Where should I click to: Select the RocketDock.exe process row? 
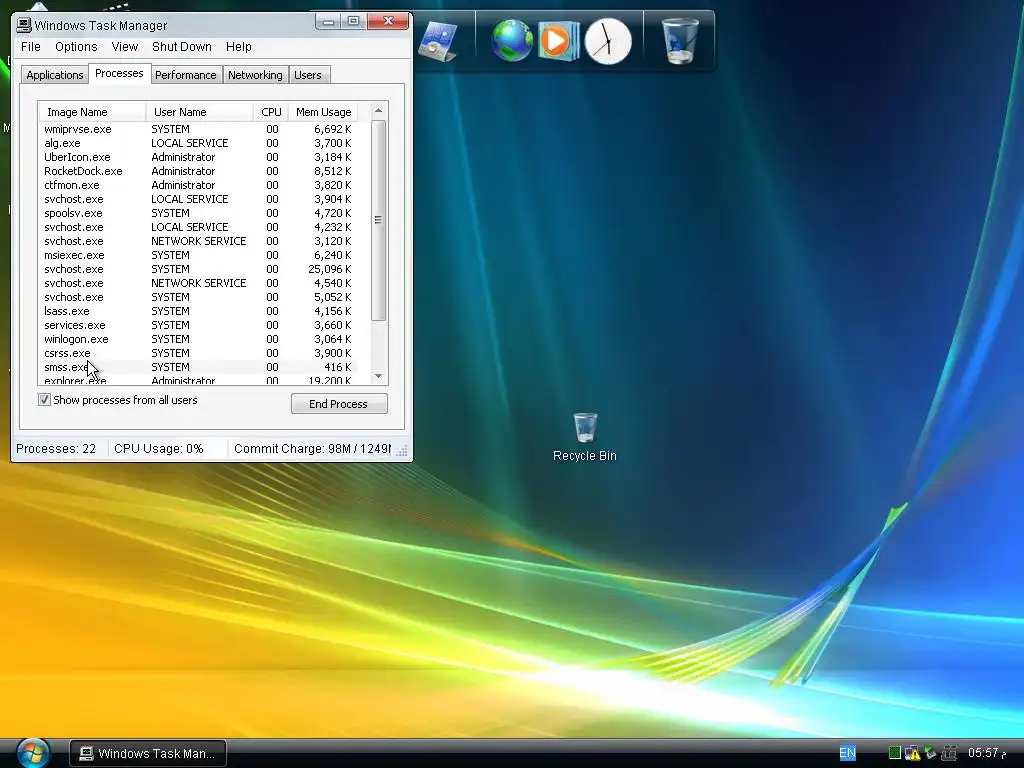(x=199, y=171)
